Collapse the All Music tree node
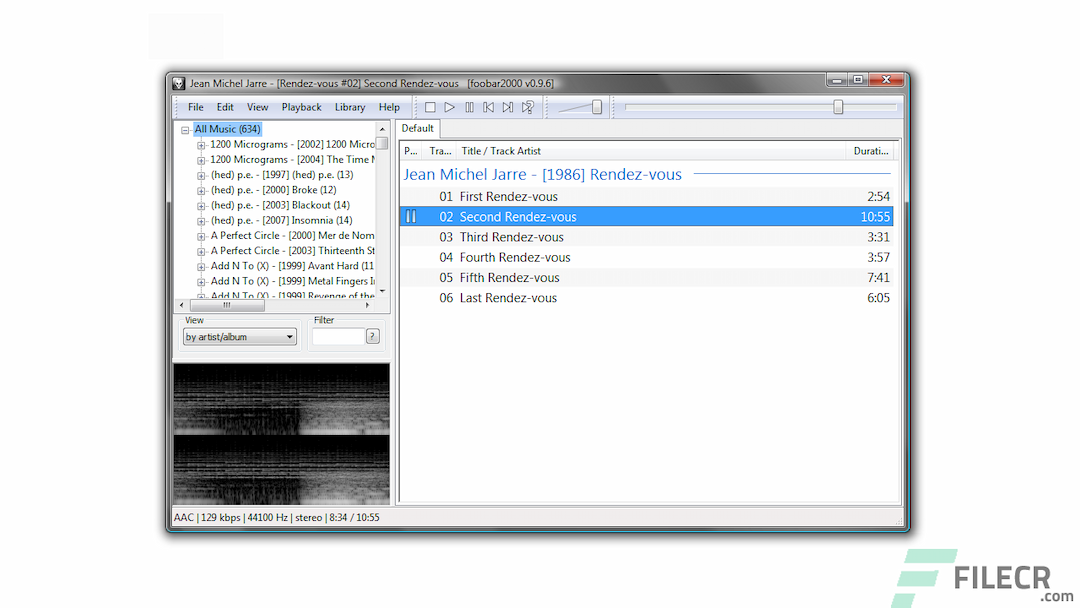 [184, 128]
